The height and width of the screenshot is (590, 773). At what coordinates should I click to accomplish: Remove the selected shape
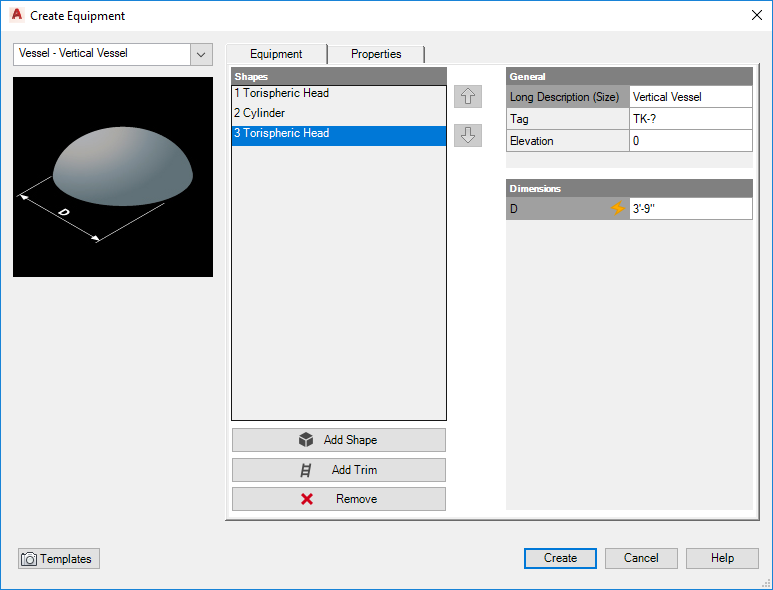tap(339, 499)
